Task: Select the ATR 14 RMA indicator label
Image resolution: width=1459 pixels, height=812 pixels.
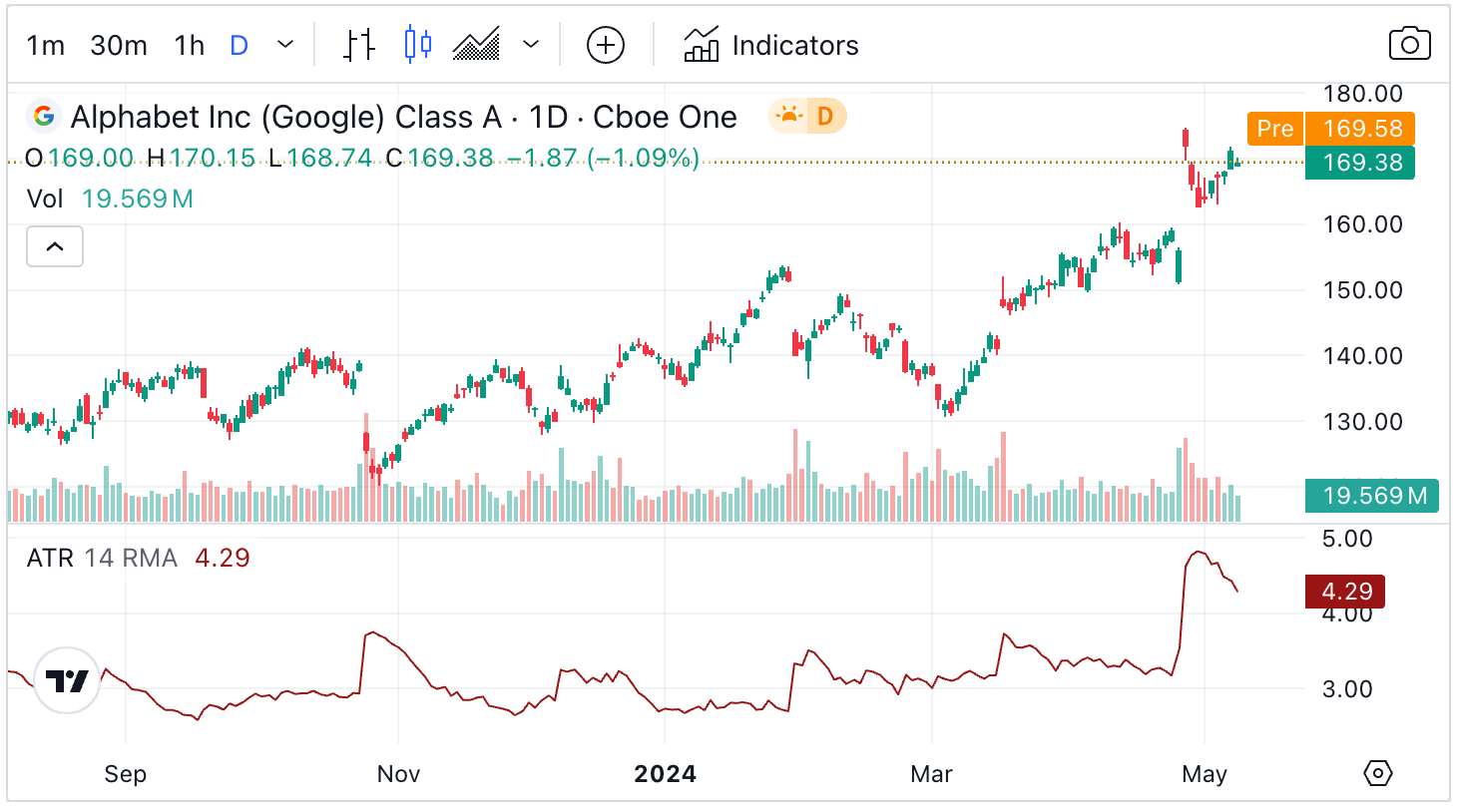Action: coord(102,558)
